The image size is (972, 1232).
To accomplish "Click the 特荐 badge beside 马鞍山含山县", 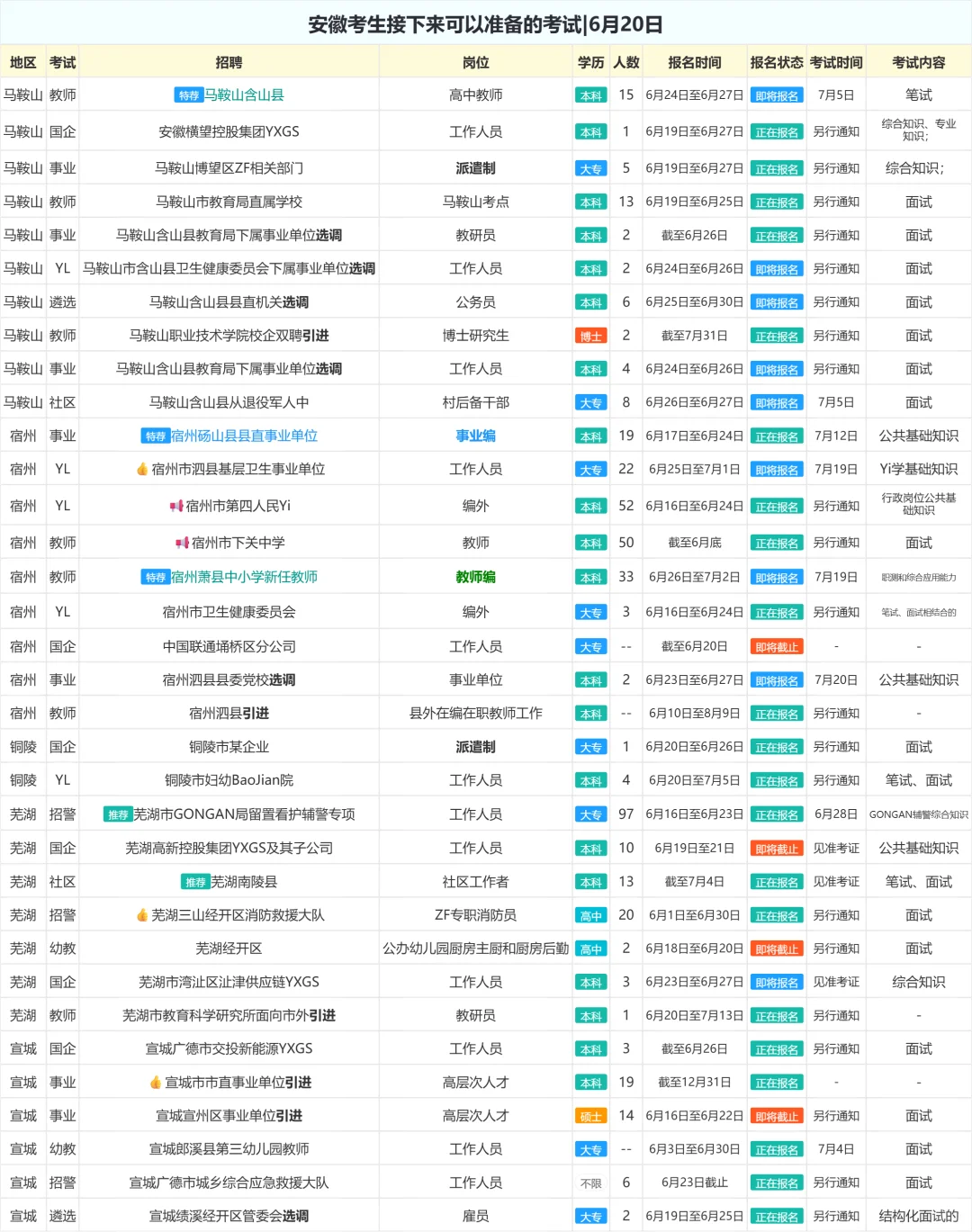I will coord(188,95).
